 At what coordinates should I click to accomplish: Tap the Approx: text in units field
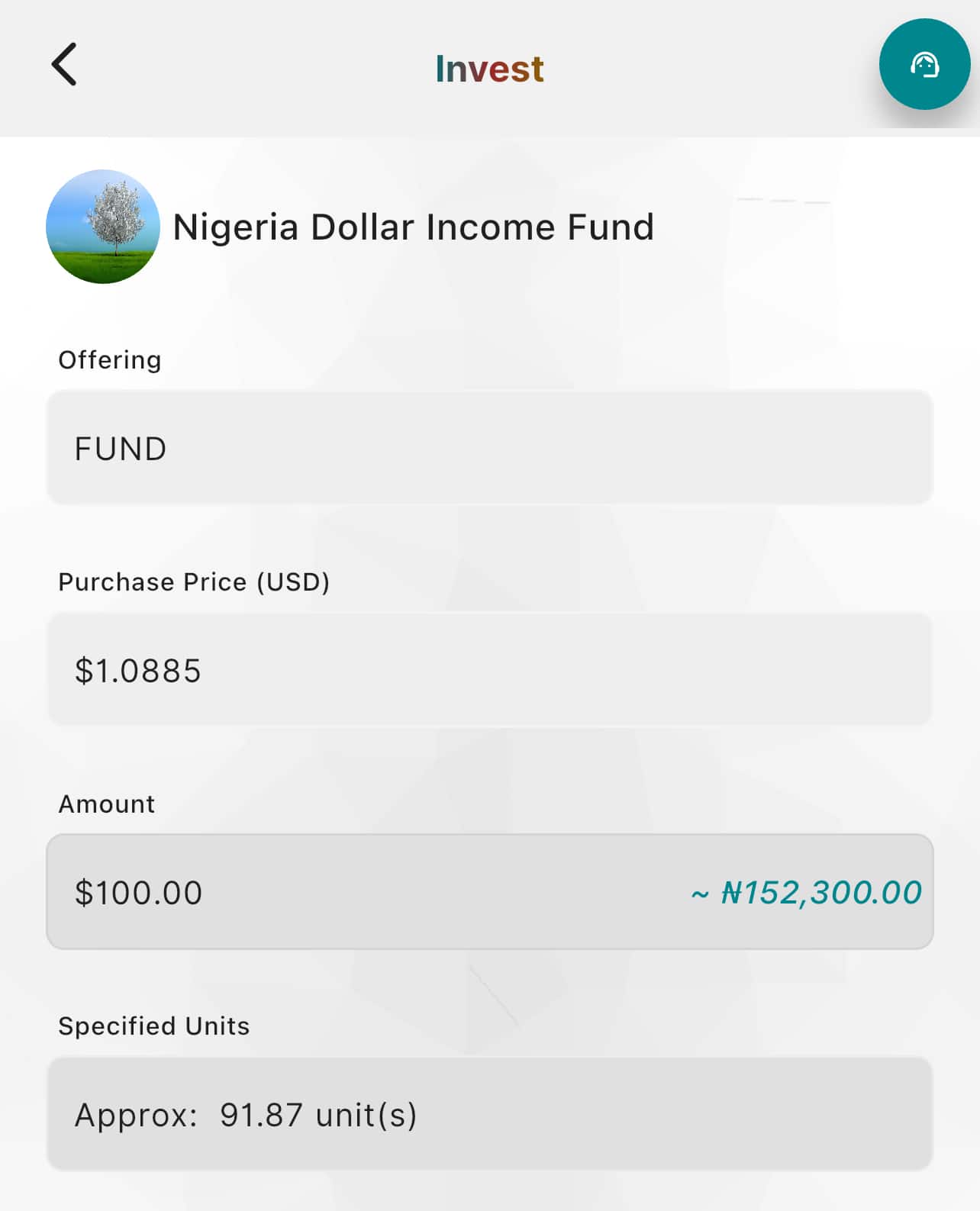pyautogui.click(x=136, y=1116)
